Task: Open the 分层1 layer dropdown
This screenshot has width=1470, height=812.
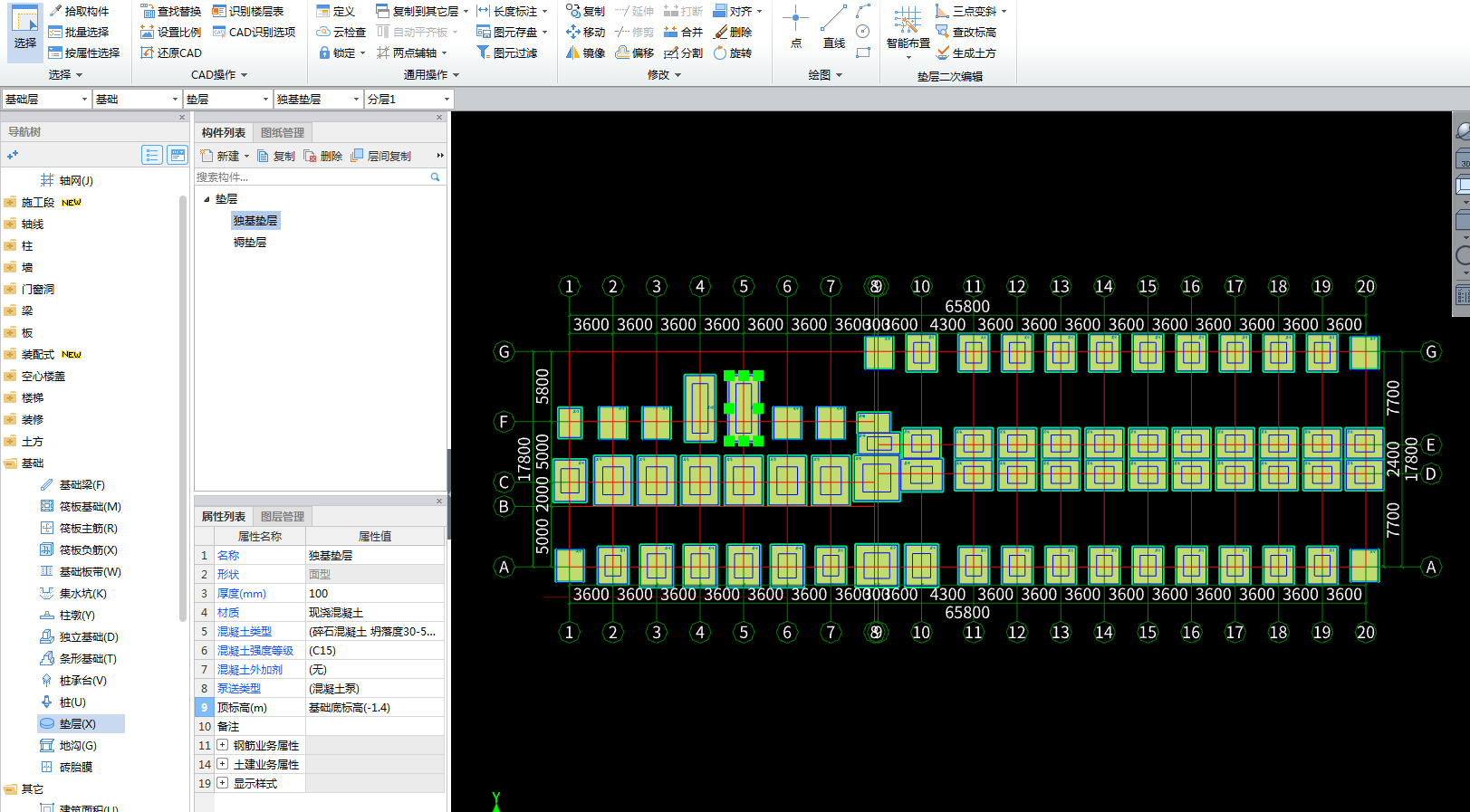Action: tap(408, 99)
